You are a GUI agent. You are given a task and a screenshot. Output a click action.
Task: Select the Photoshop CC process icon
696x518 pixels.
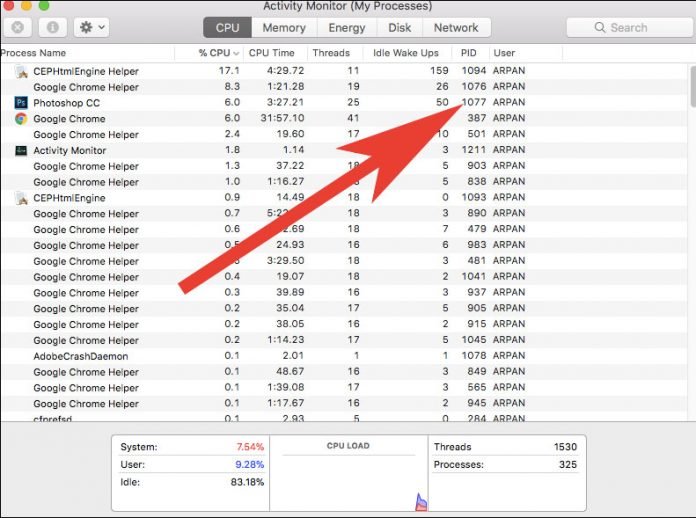[x=21, y=103]
